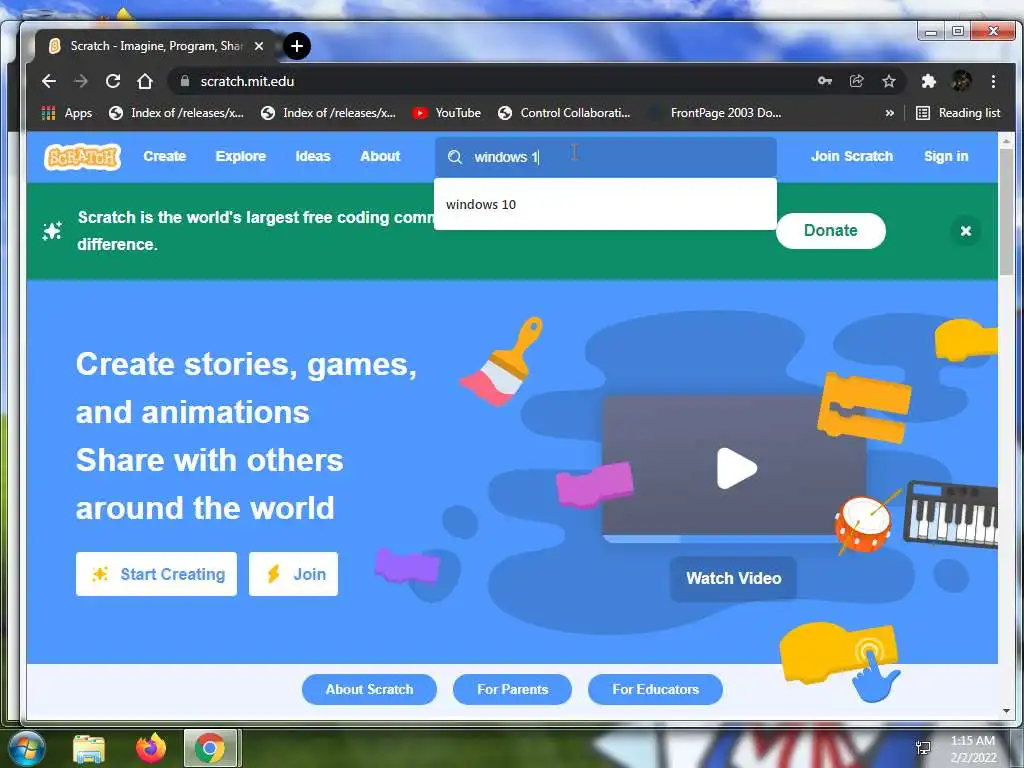The width and height of the screenshot is (1024, 768).
Task: Click scrollbar down arrow
Action: pos(1006,711)
